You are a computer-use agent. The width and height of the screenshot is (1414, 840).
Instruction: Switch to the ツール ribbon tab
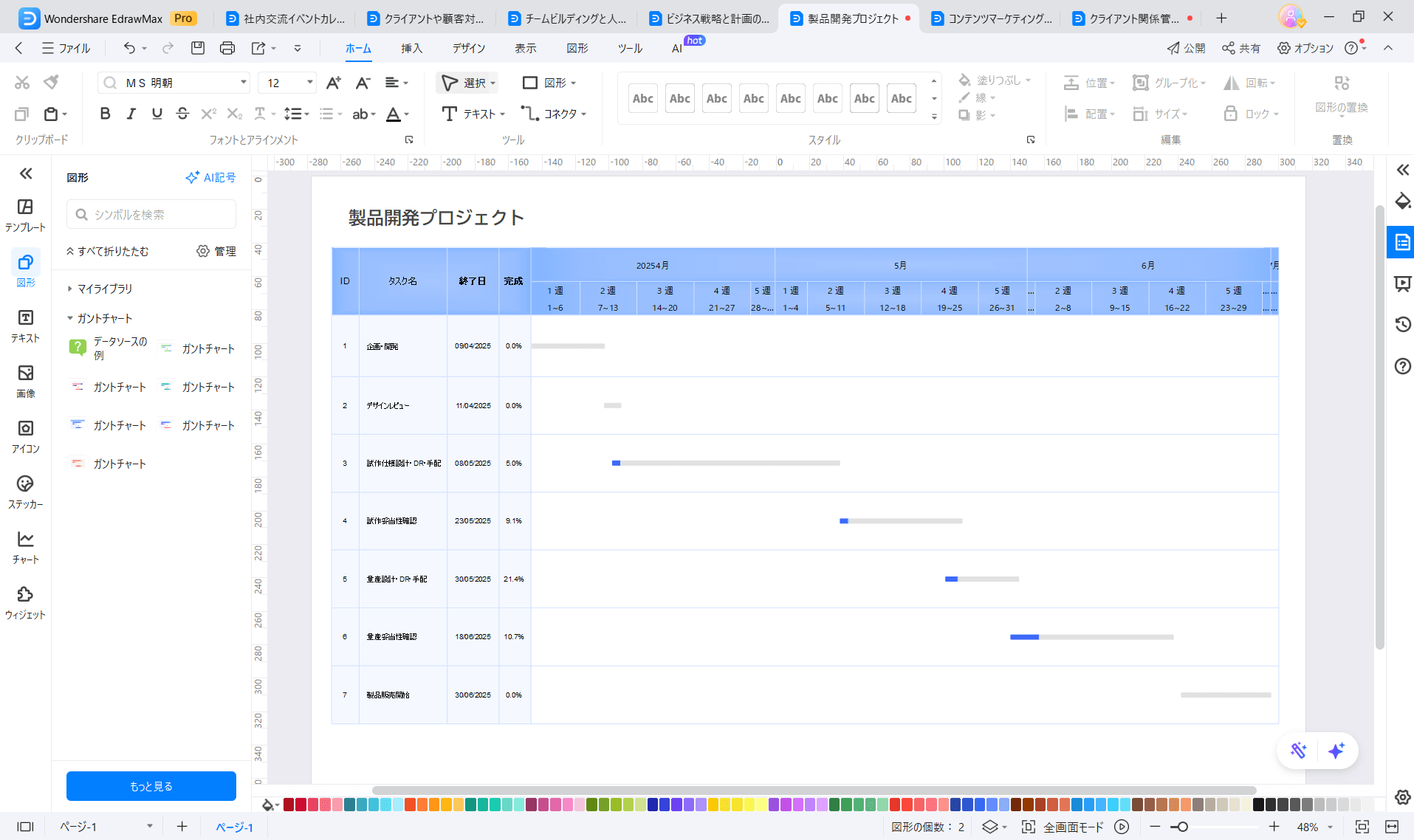point(630,48)
